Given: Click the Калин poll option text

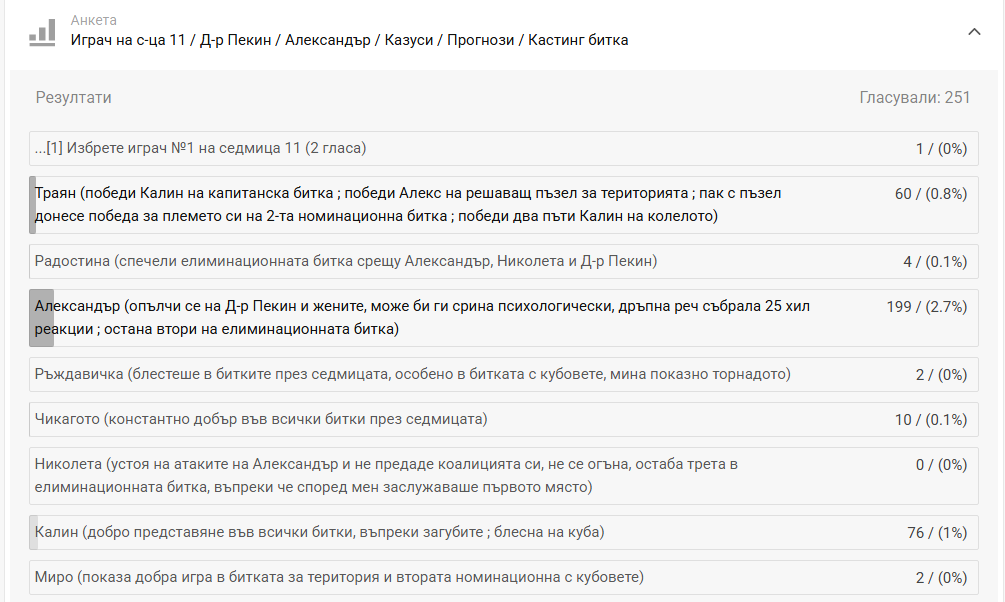Looking at the screenshot, I should pos(320,532).
